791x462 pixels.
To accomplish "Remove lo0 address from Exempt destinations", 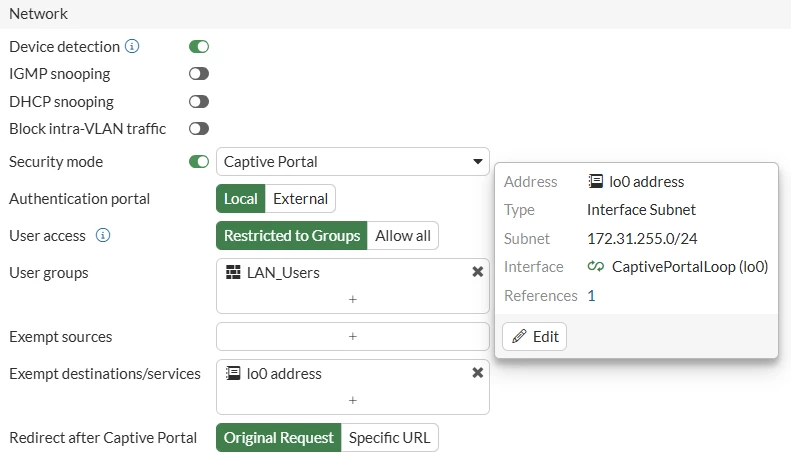I will click(x=477, y=373).
